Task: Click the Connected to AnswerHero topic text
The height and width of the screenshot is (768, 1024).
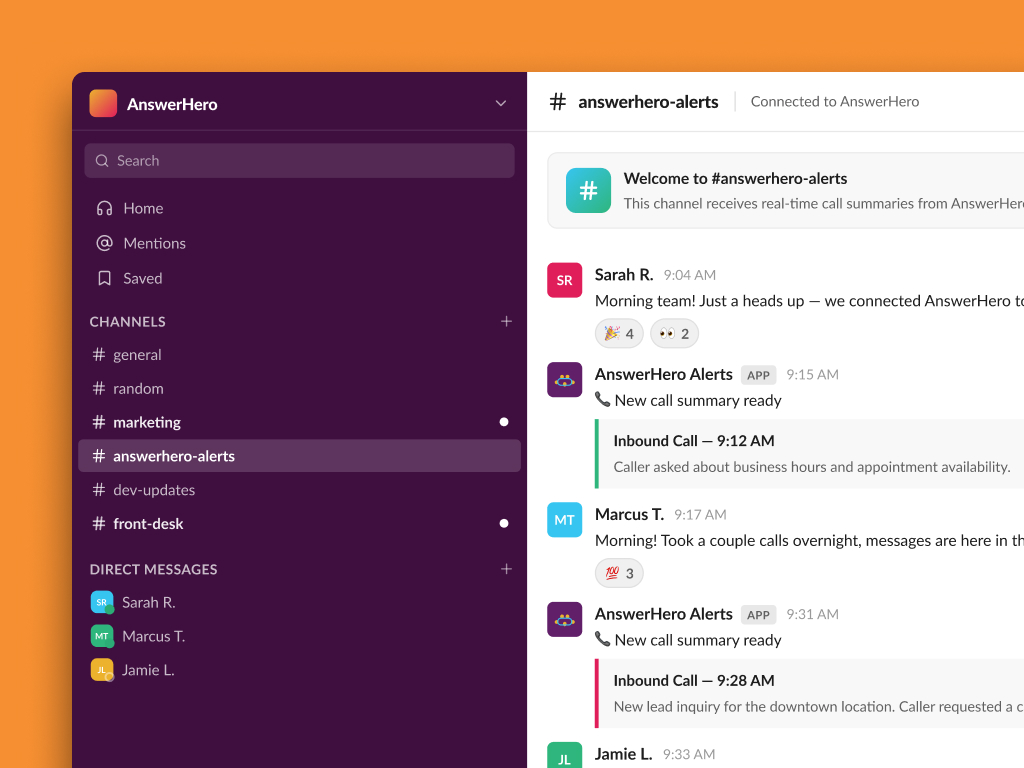Action: point(835,102)
